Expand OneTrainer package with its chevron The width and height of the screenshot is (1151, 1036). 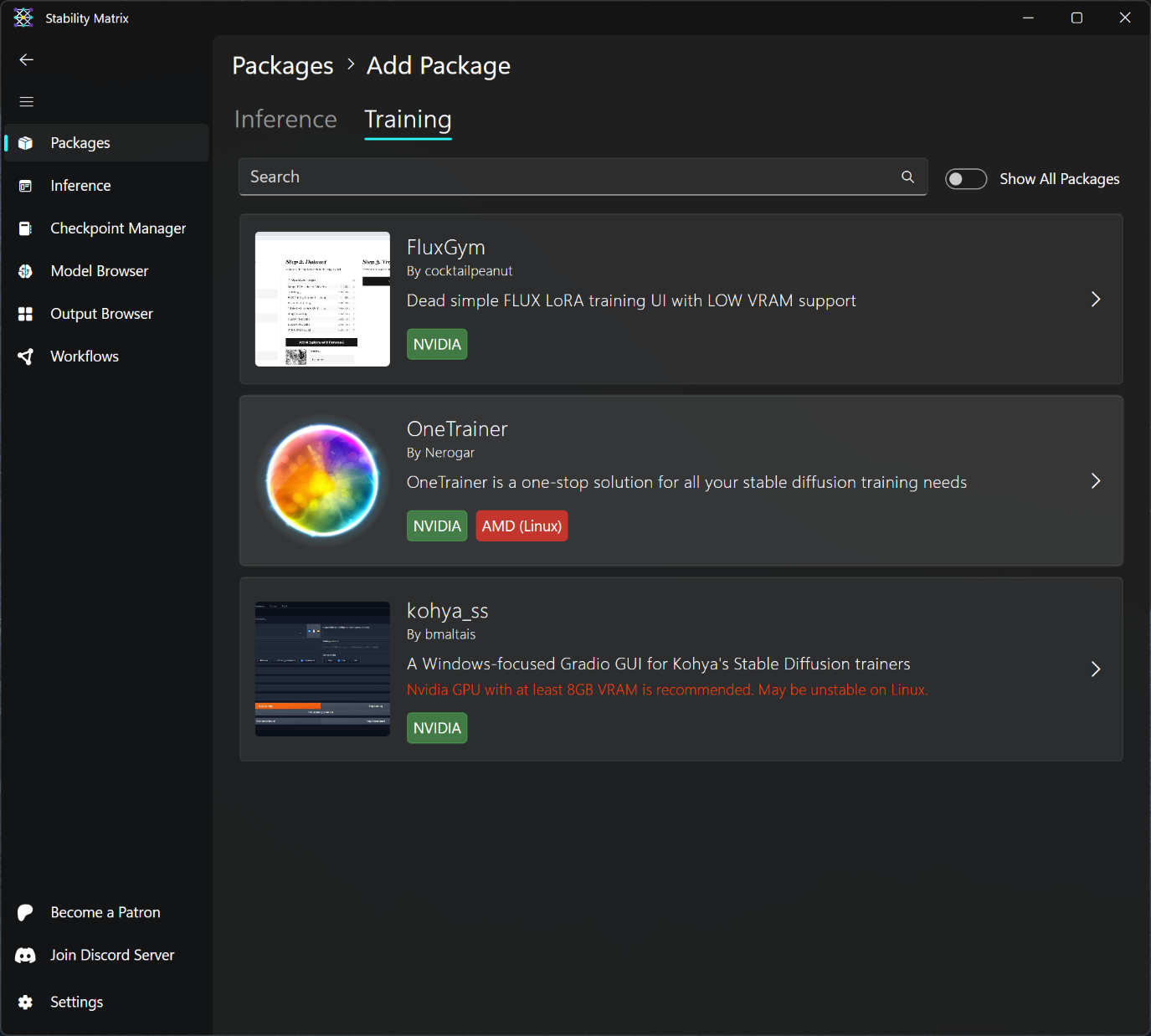1095,481
